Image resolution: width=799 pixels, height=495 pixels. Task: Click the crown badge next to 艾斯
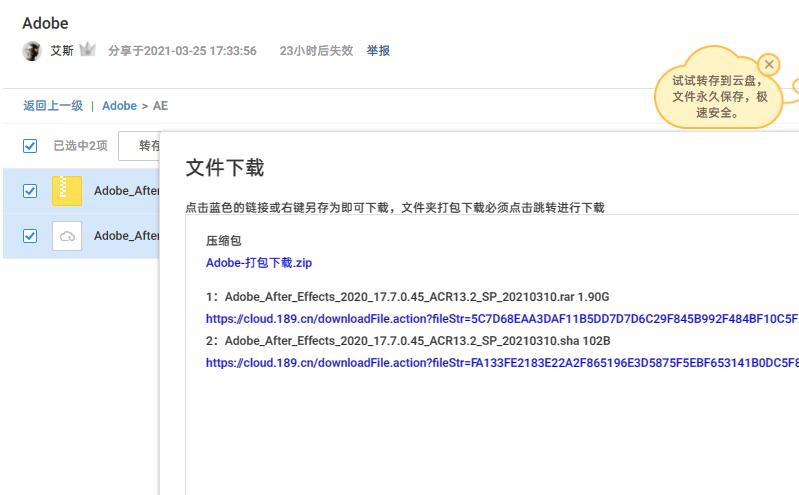88,49
